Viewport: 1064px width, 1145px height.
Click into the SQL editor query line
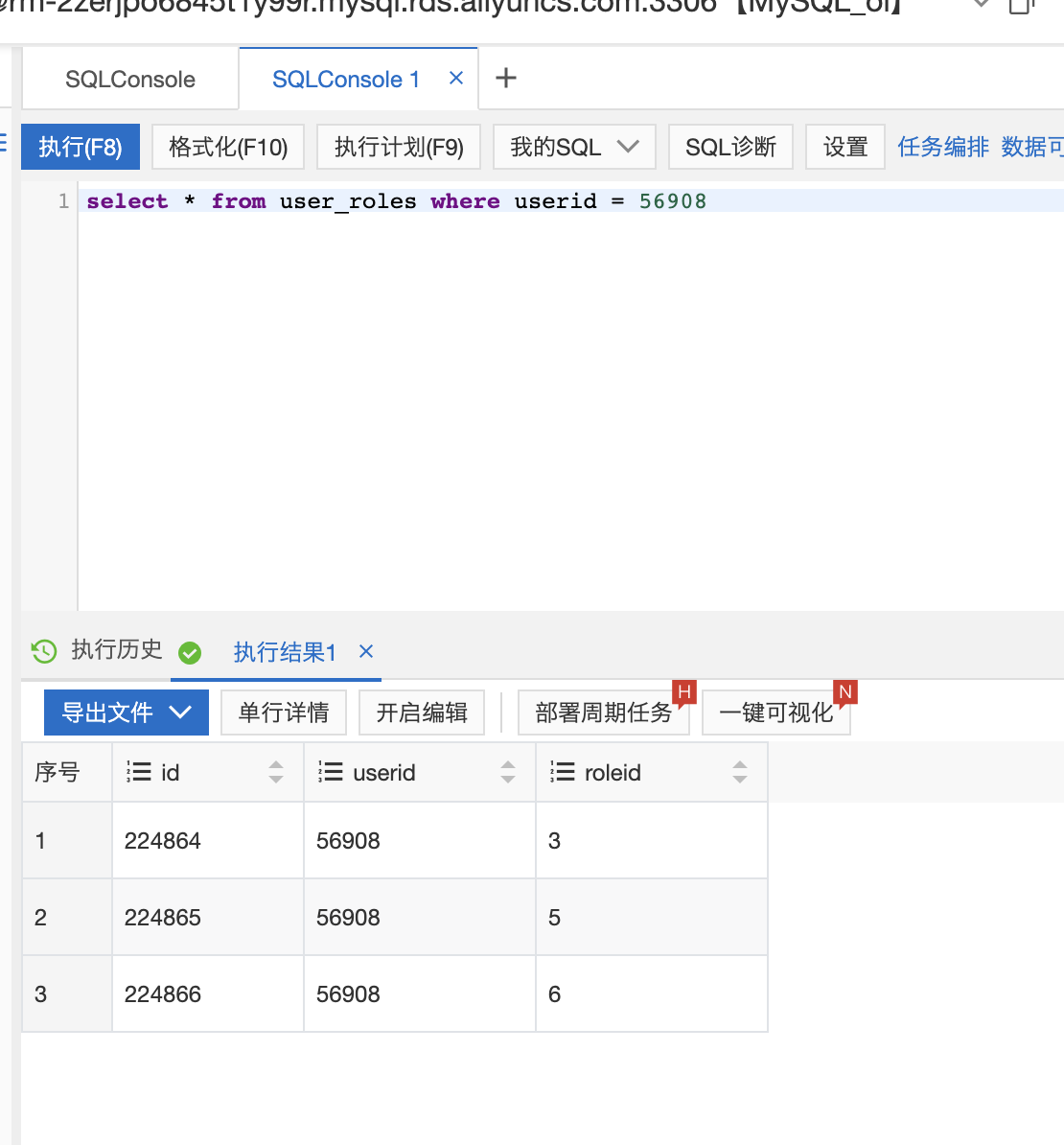coord(479,201)
